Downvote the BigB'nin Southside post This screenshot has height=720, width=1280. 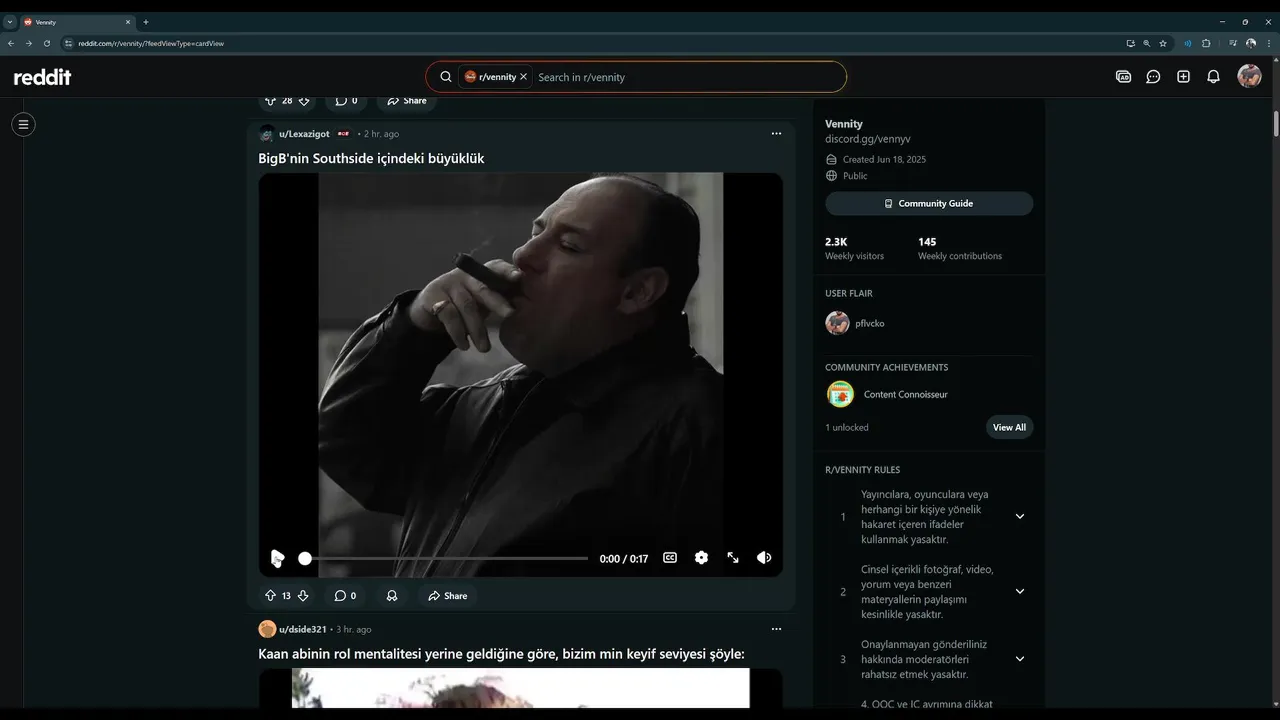pos(303,595)
